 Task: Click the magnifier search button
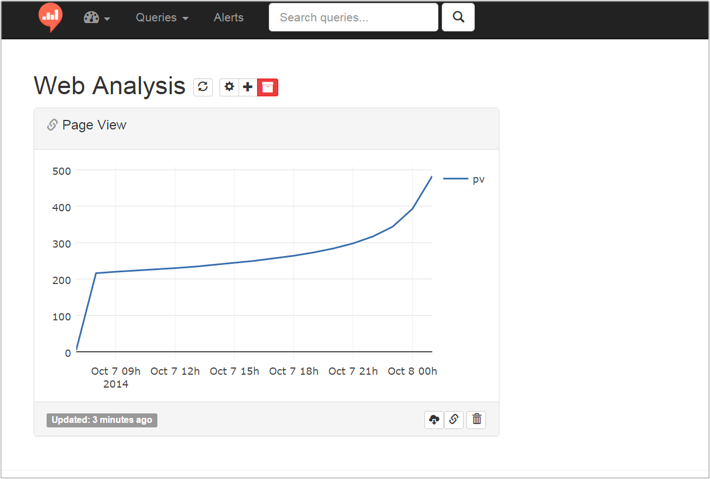pyautogui.click(x=458, y=18)
